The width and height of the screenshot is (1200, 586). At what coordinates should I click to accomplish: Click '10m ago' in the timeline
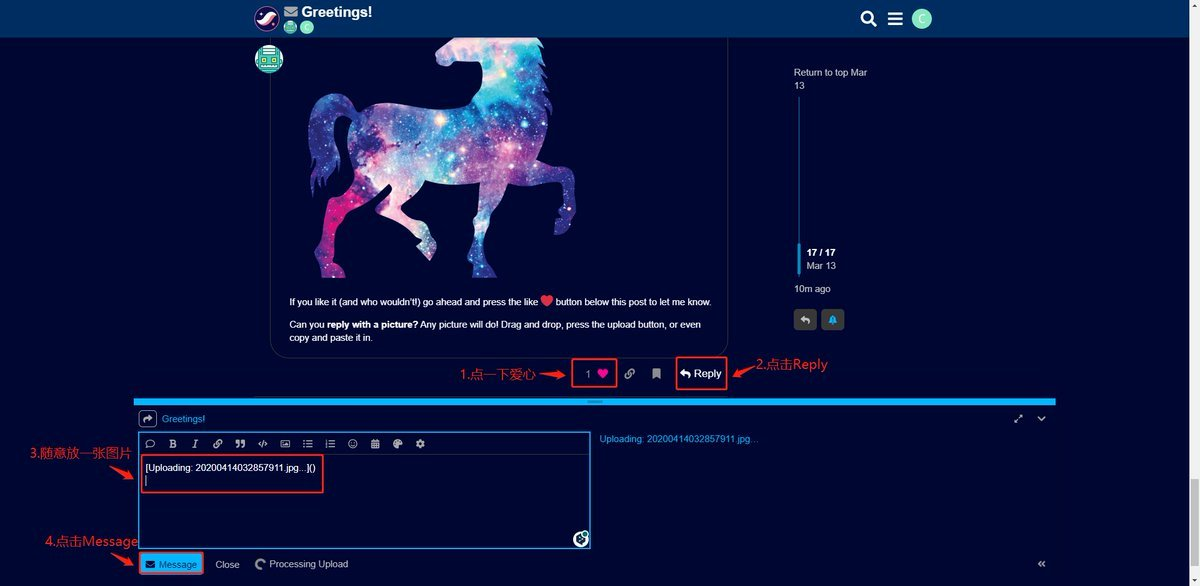click(812, 289)
